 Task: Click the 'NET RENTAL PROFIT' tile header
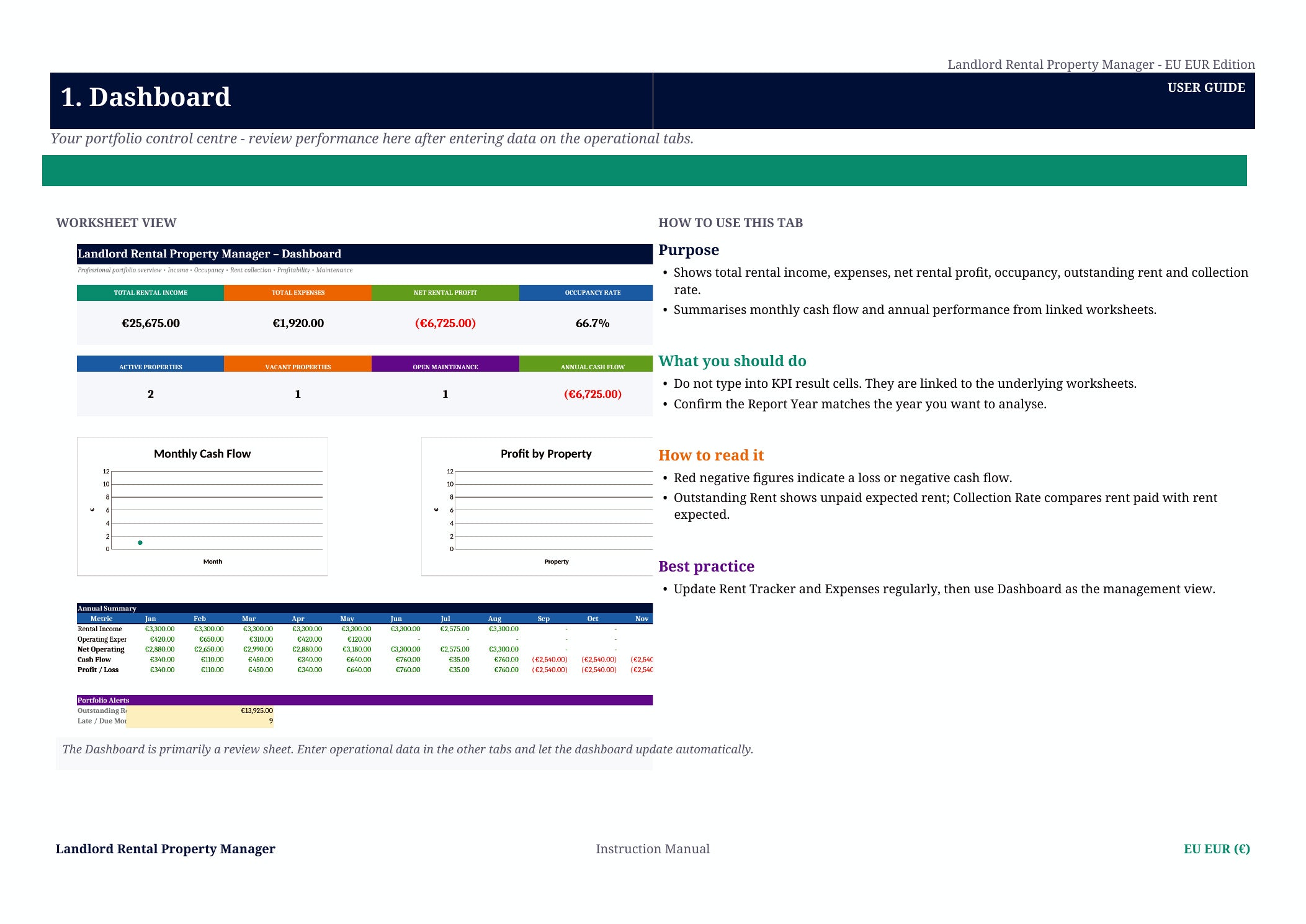coord(445,293)
